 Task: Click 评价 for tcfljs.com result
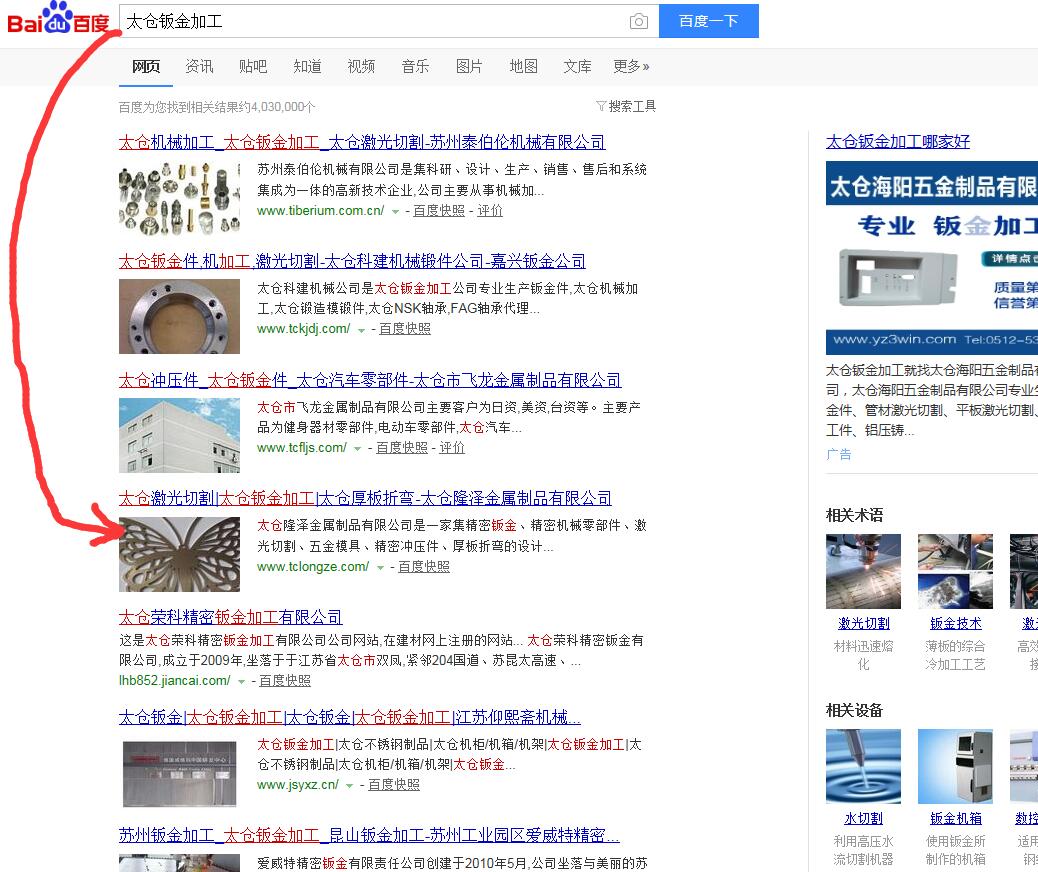pyautogui.click(x=452, y=448)
